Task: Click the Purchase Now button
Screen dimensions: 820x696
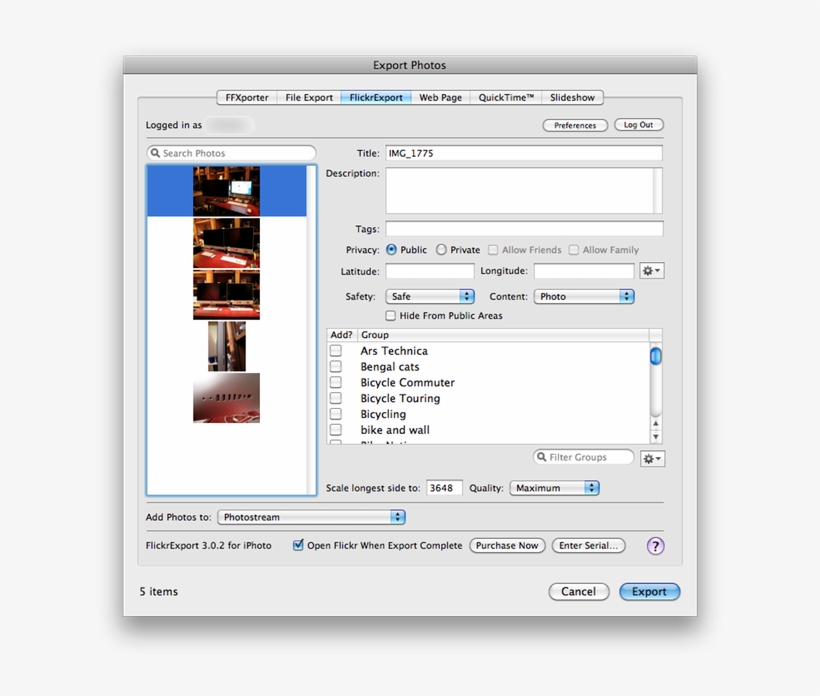Action: coord(507,545)
